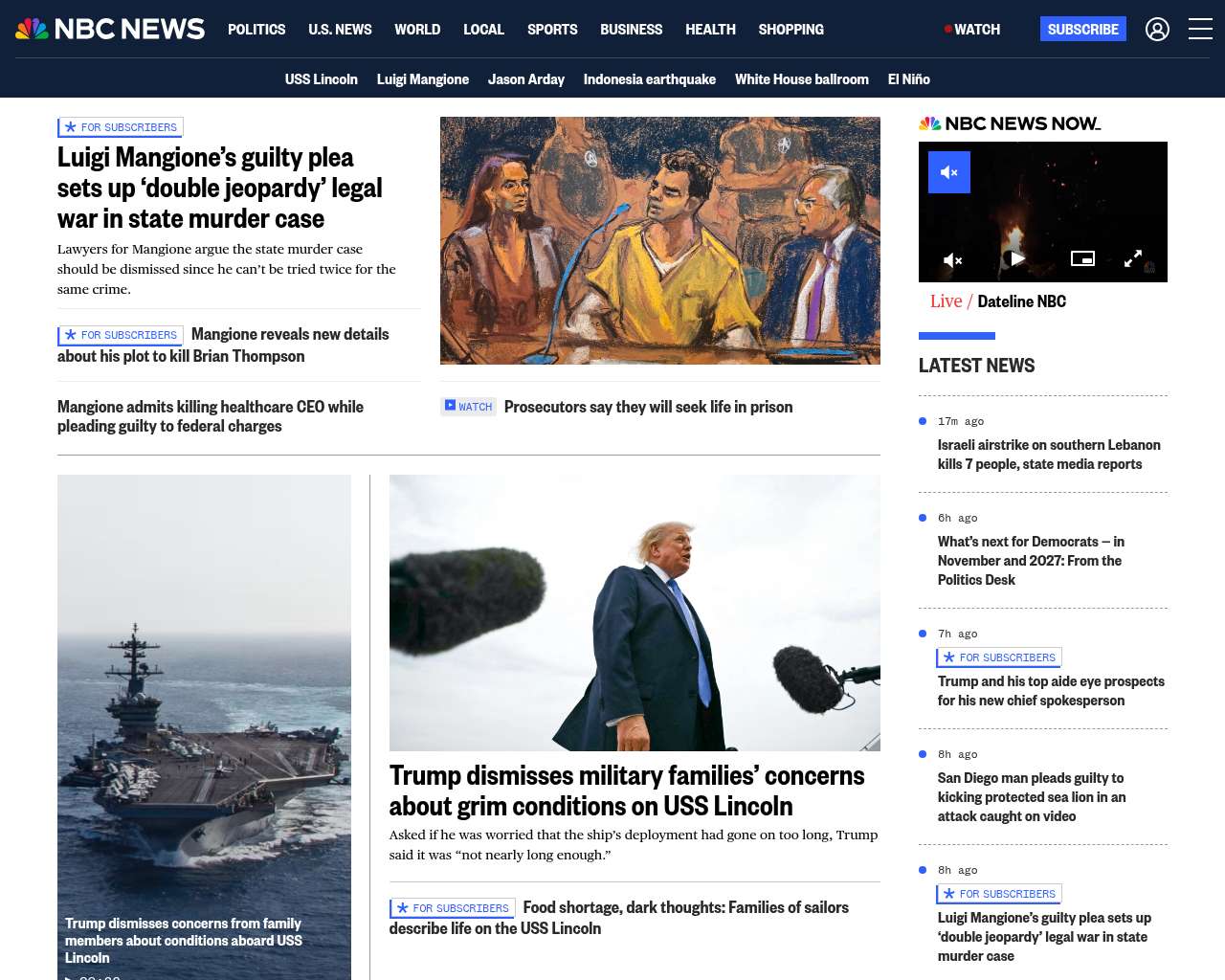
Task: Open the hamburger menu
Action: [x=1200, y=29]
